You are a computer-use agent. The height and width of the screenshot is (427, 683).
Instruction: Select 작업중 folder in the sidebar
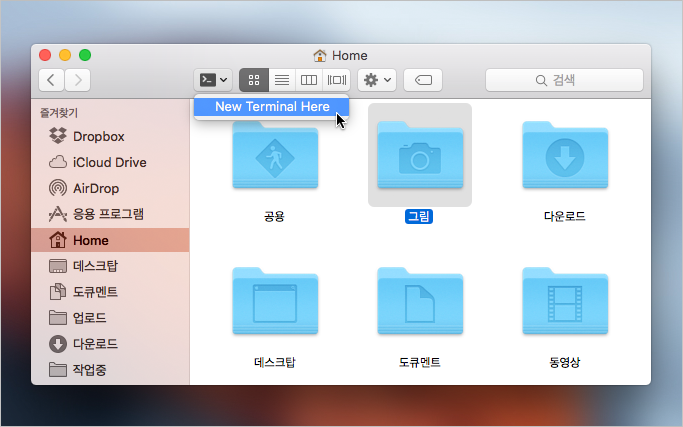[x=110, y=370]
